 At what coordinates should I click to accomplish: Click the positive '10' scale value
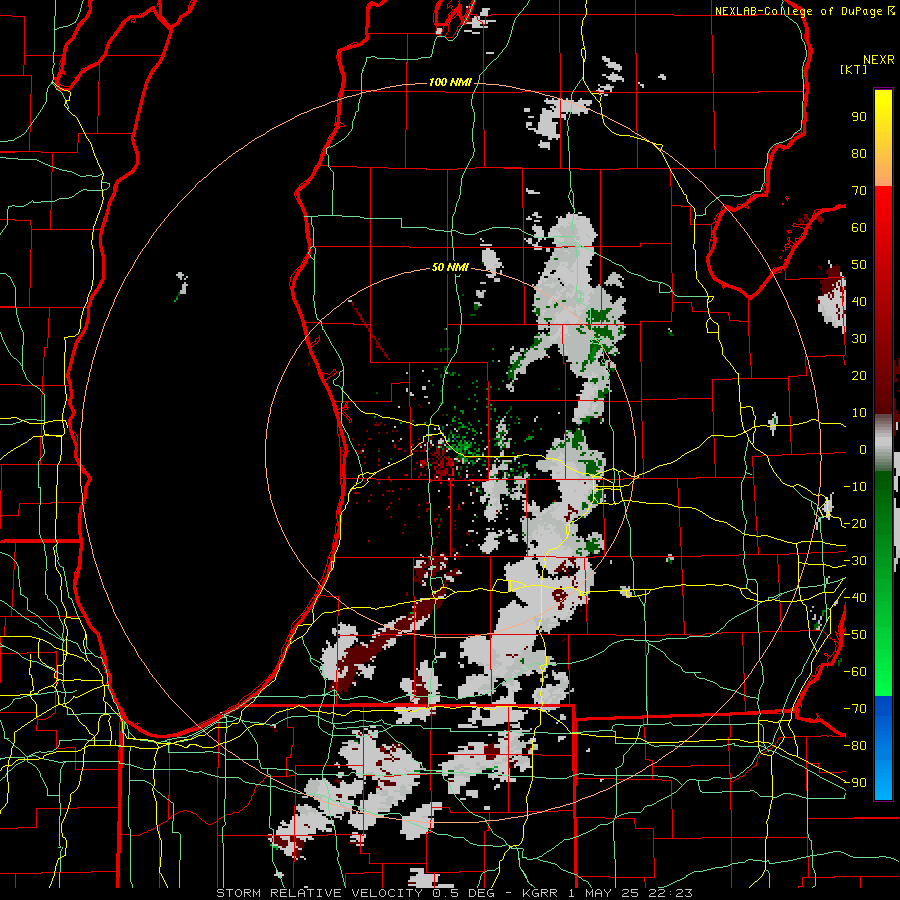coord(859,413)
